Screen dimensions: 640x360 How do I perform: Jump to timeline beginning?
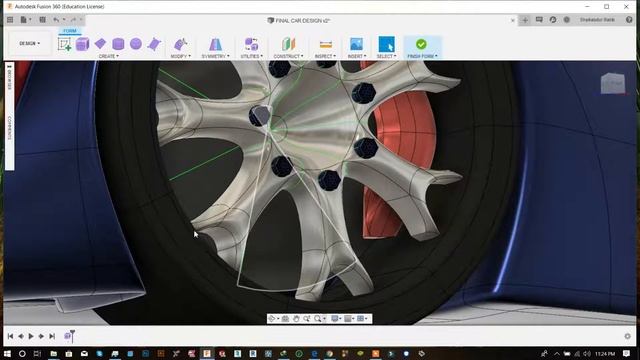(10, 336)
